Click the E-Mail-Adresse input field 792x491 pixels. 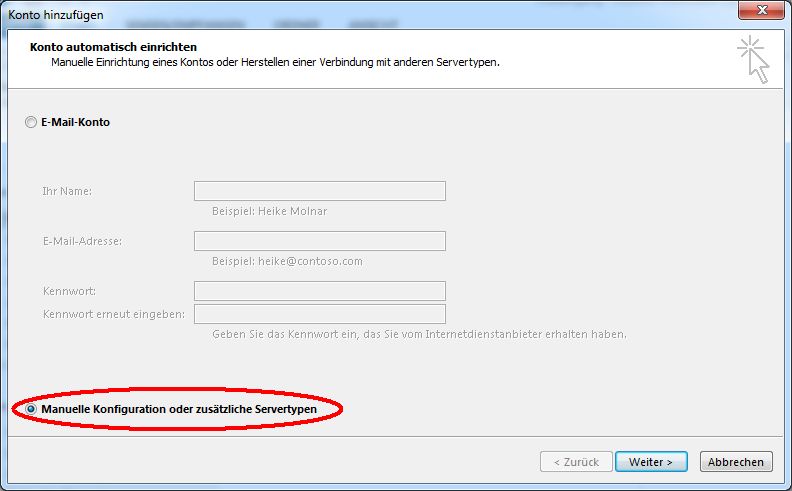pos(320,241)
